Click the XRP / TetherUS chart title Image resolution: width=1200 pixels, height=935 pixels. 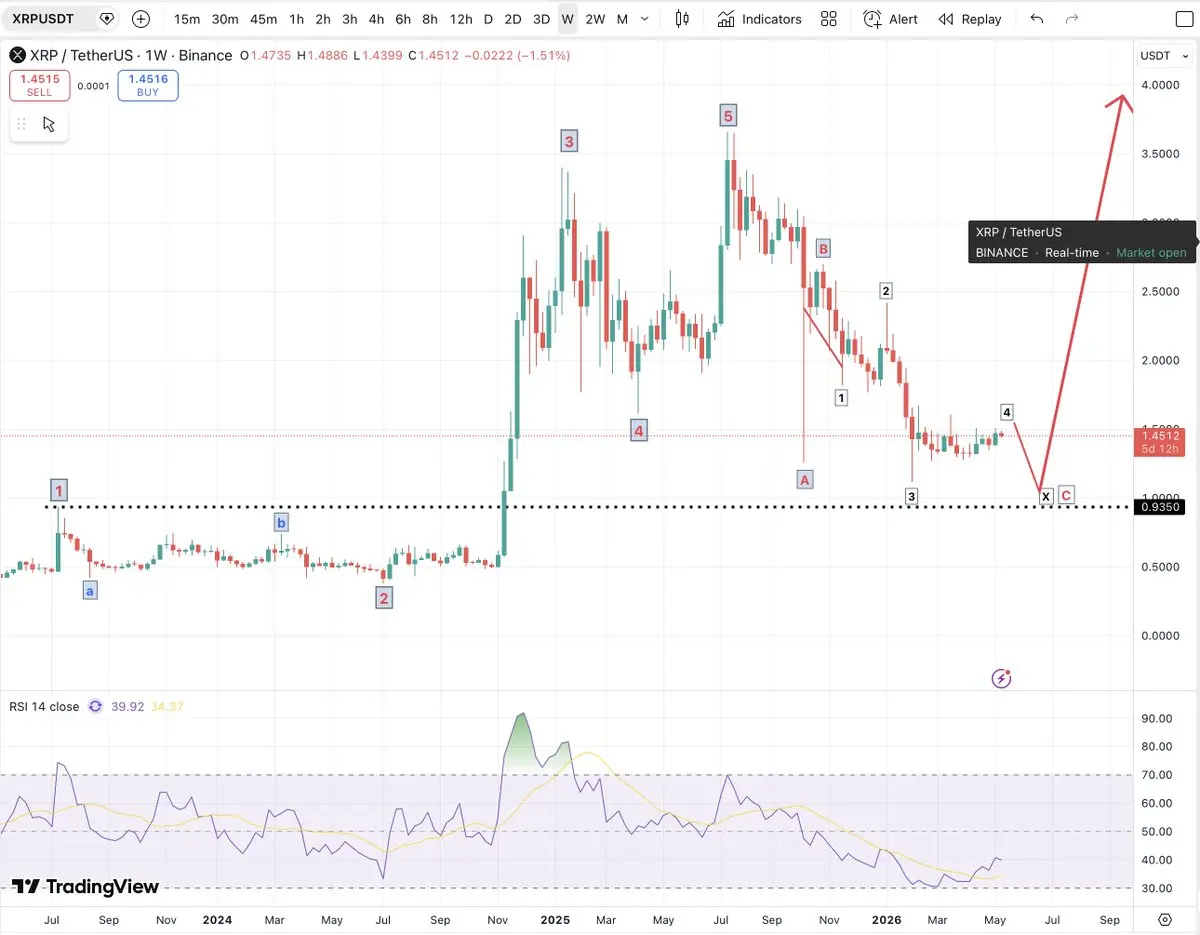(x=80, y=55)
